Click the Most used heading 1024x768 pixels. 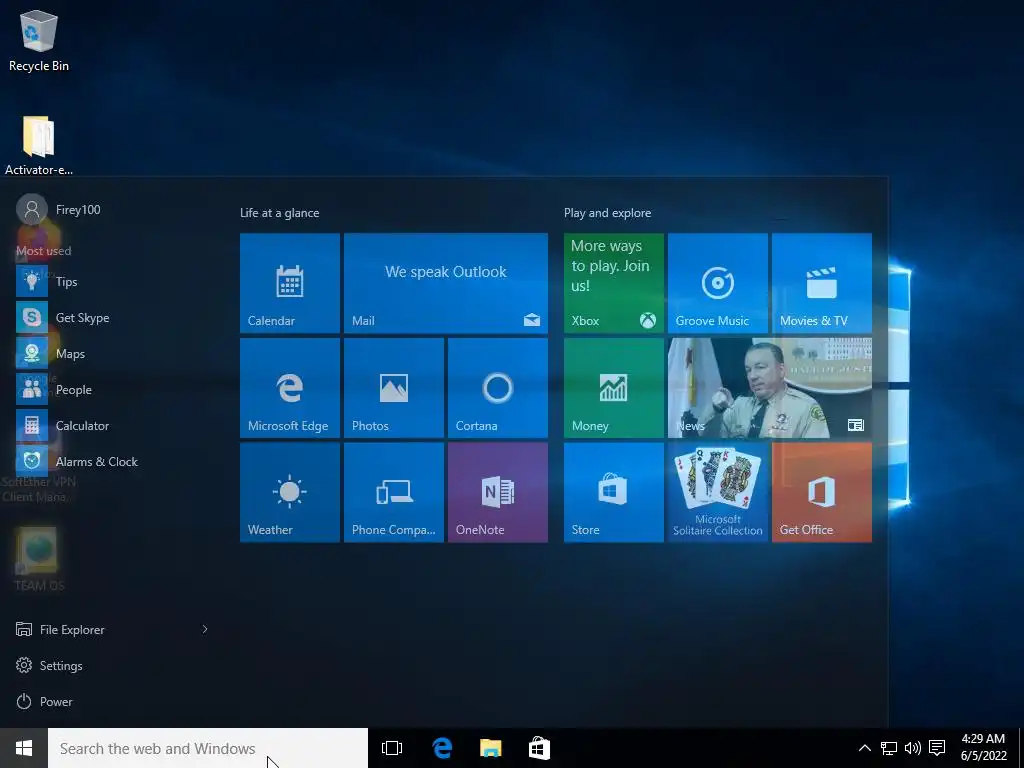[x=44, y=251]
